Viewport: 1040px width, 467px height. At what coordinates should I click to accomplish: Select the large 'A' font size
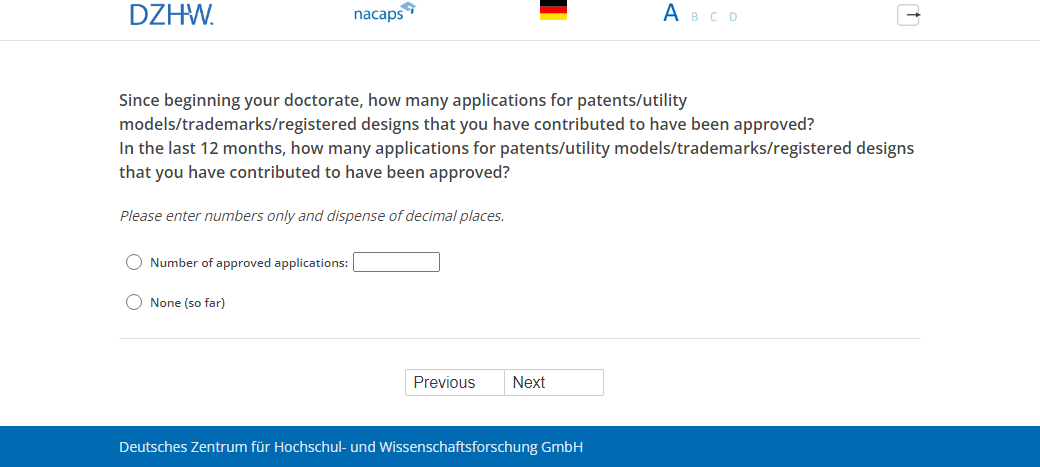point(671,14)
